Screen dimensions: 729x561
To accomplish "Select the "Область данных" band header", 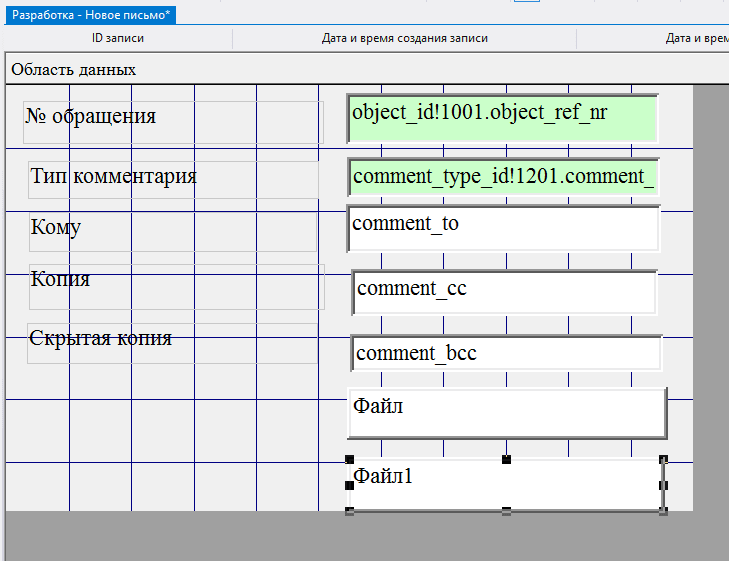I will click(73, 70).
